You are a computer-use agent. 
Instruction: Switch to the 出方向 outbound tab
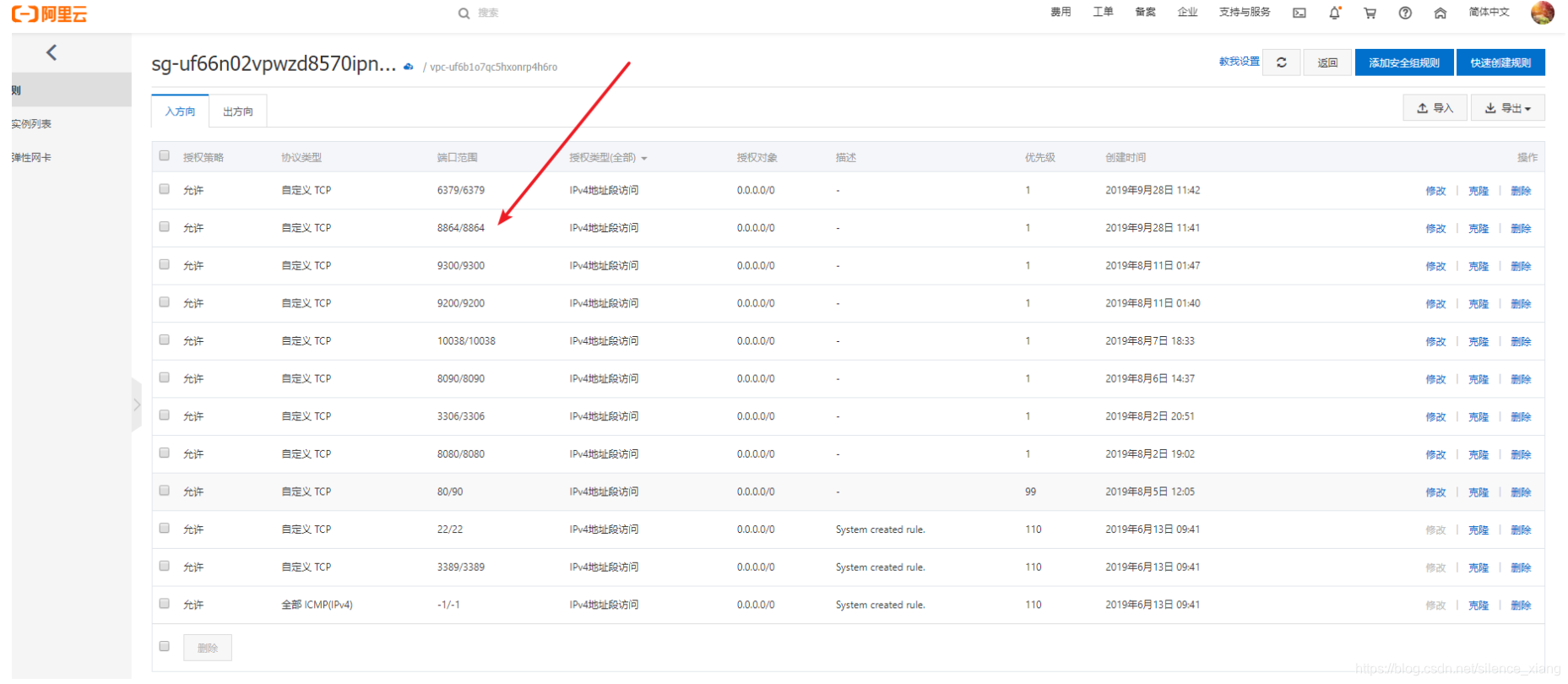[x=238, y=111]
